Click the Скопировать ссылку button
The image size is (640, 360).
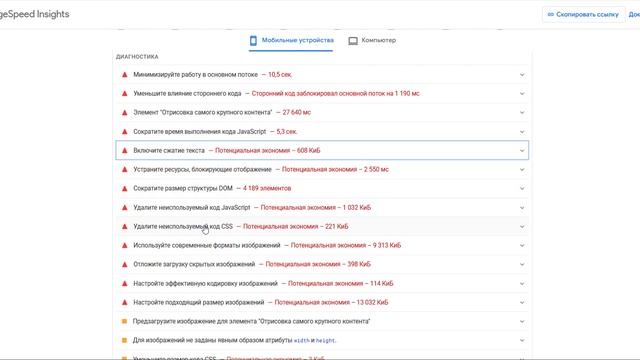coord(583,15)
